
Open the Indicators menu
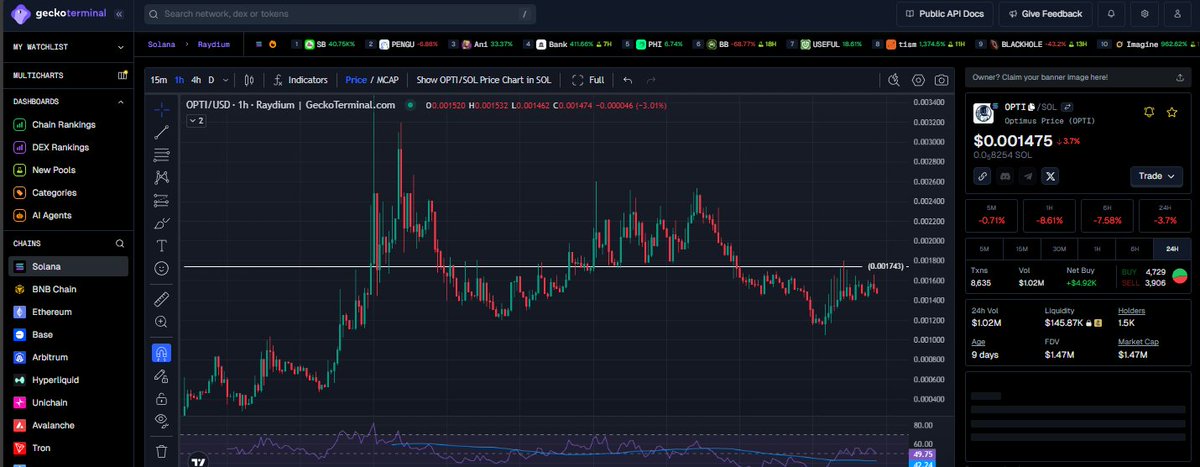pyautogui.click(x=299, y=80)
